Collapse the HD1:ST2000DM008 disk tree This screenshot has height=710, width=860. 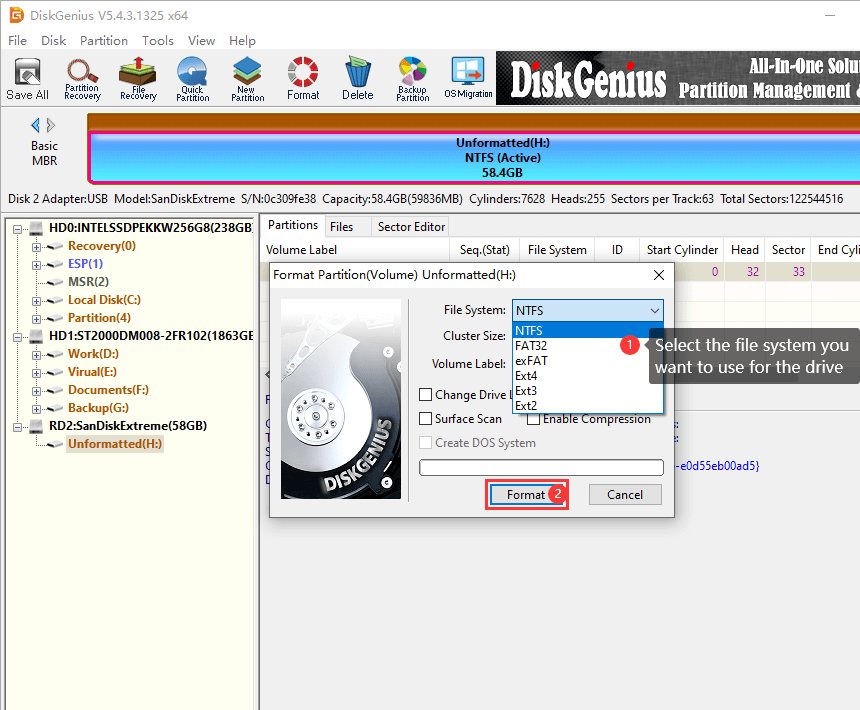click(15, 335)
